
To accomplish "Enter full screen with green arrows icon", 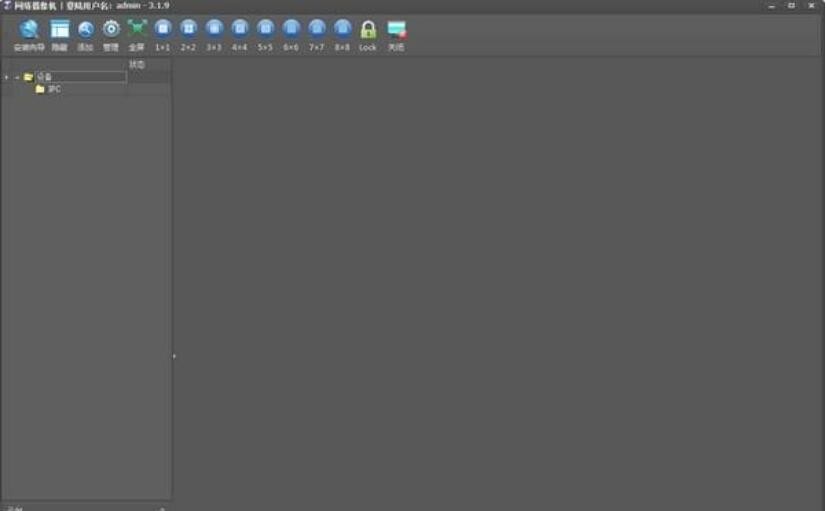I will (137, 30).
